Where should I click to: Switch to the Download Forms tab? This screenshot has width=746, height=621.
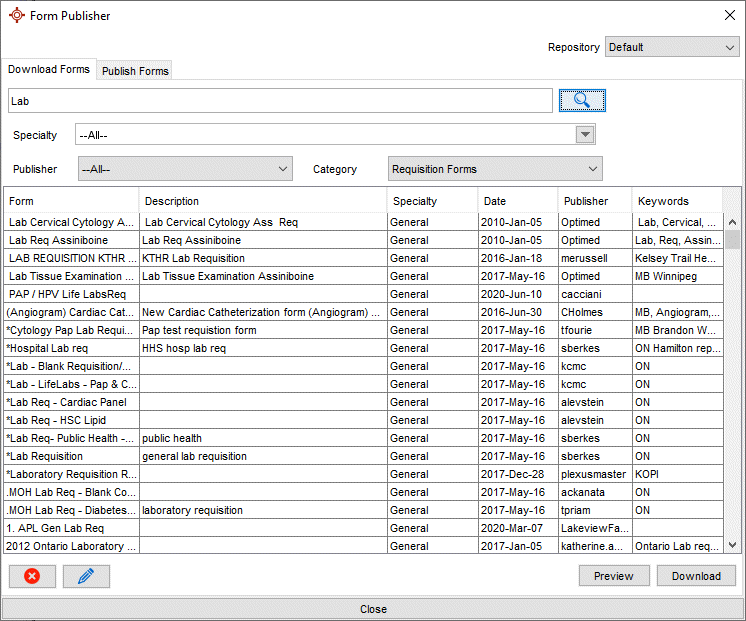(49, 69)
